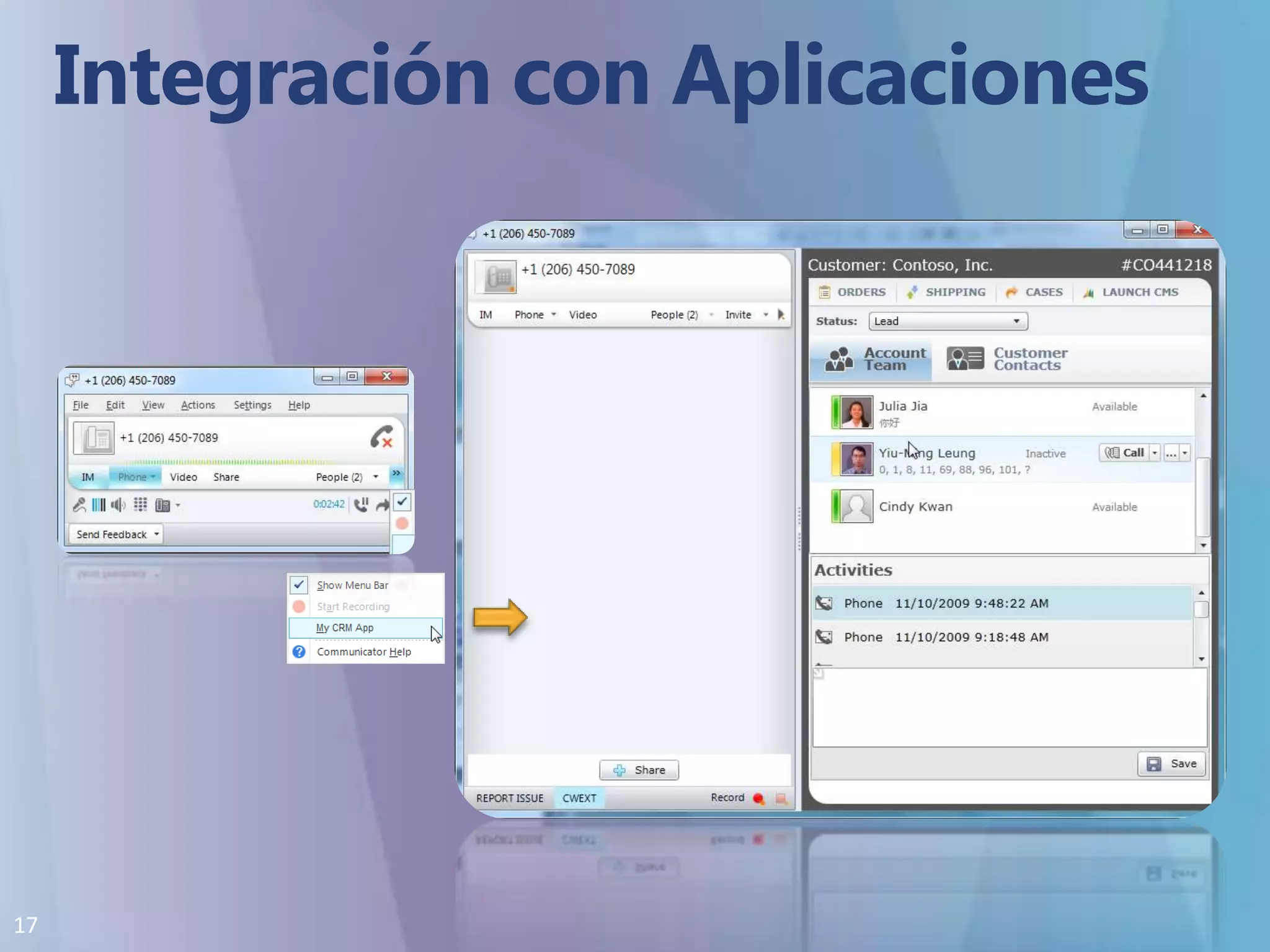Image resolution: width=1270 pixels, height=952 pixels.
Task: Open the File menu
Action: coord(81,405)
